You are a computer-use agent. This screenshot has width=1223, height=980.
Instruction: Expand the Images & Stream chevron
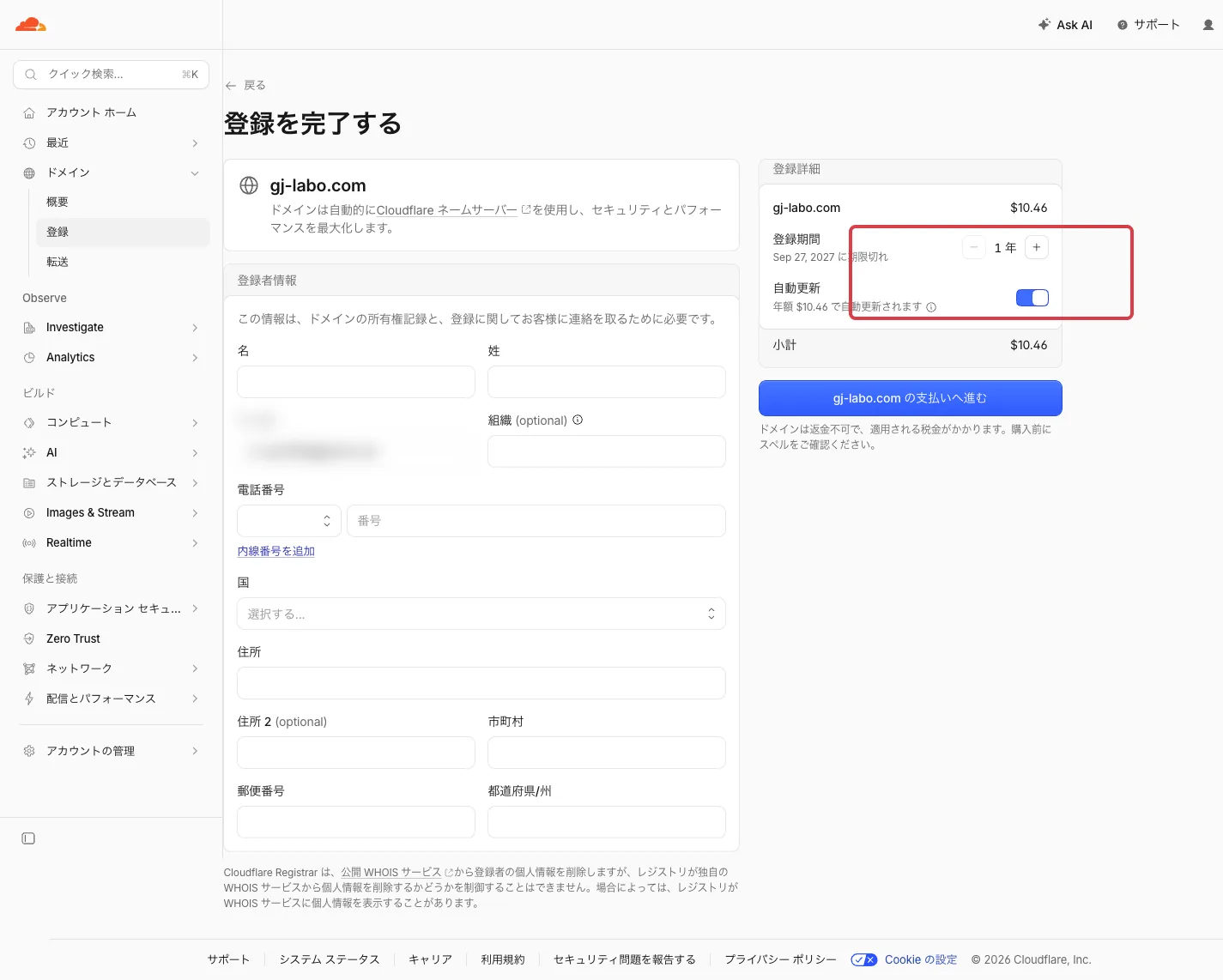click(195, 513)
